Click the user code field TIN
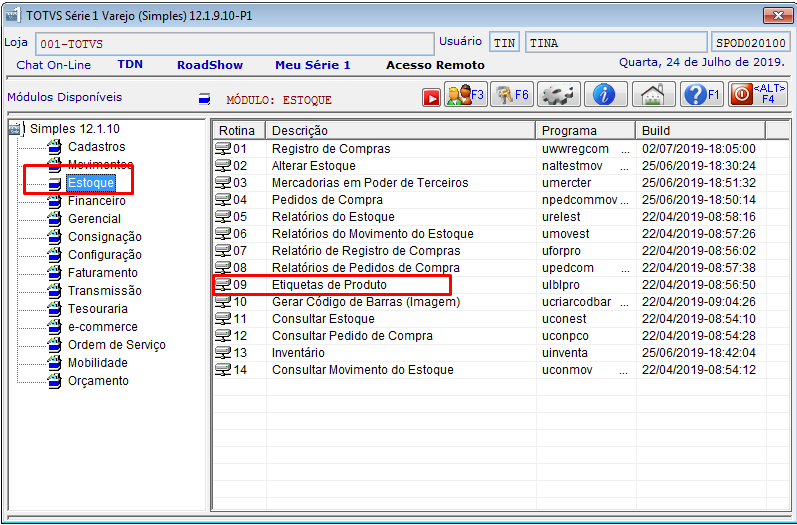This screenshot has width=797, height=525. pos(504,43)
